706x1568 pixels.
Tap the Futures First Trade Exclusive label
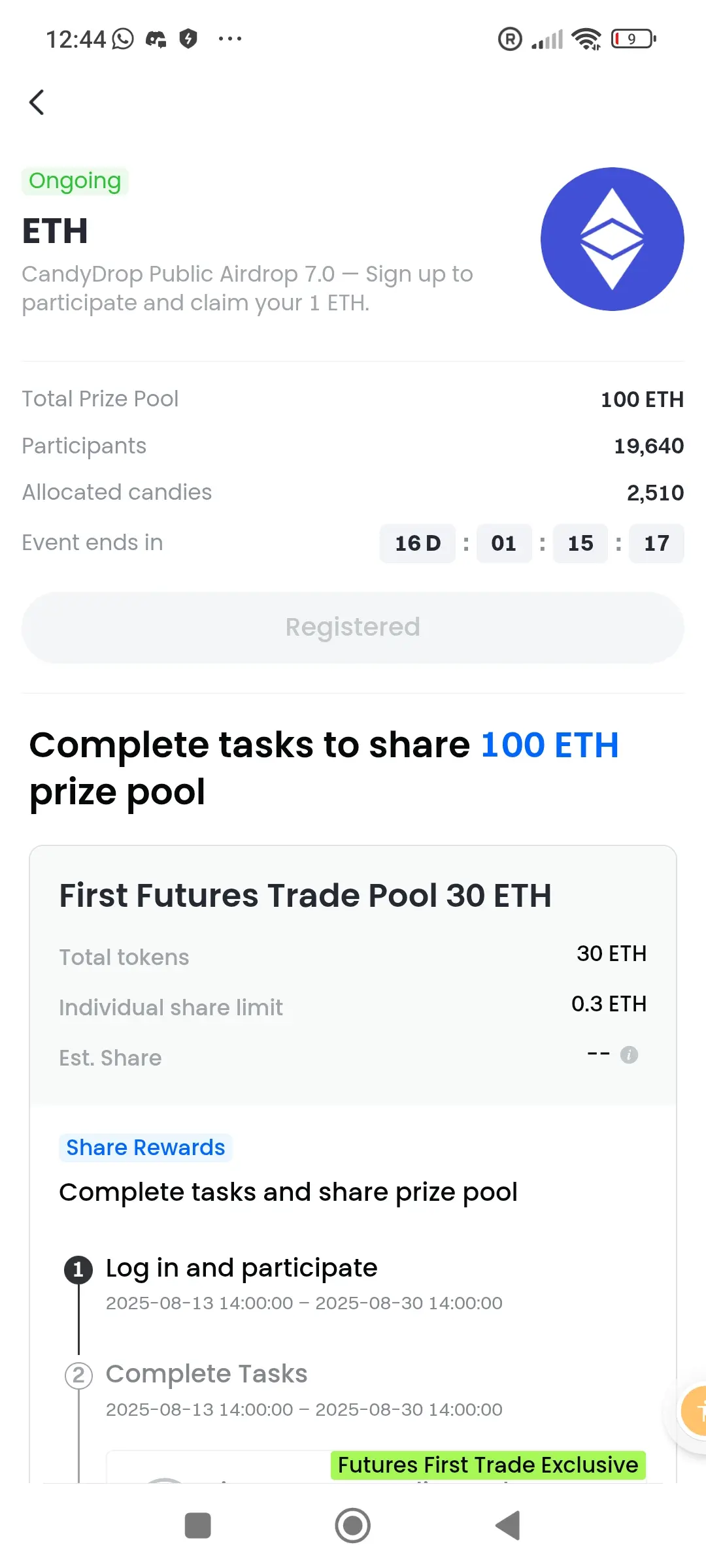pyautogui.click(x=488, y=1465)
